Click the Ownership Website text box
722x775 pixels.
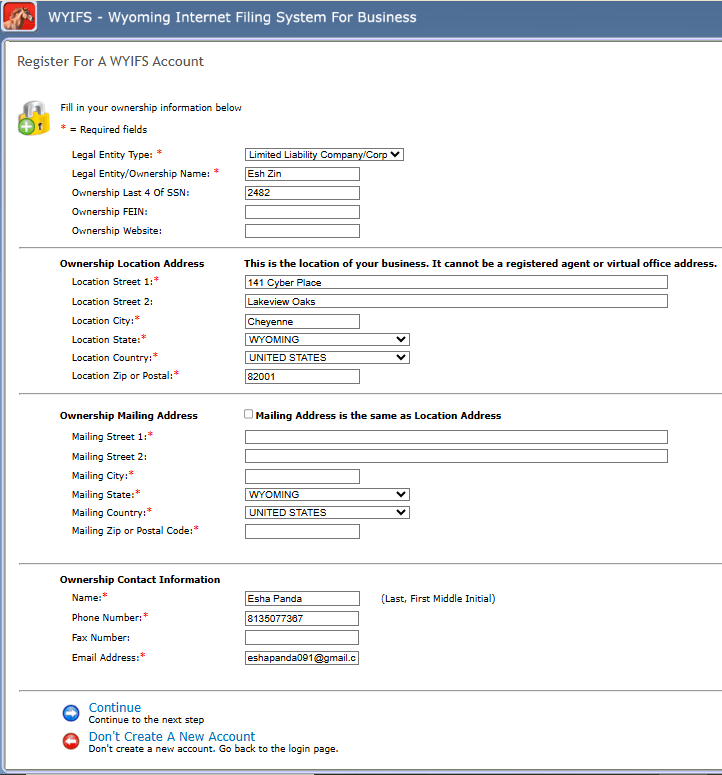(x=302, y=231)
